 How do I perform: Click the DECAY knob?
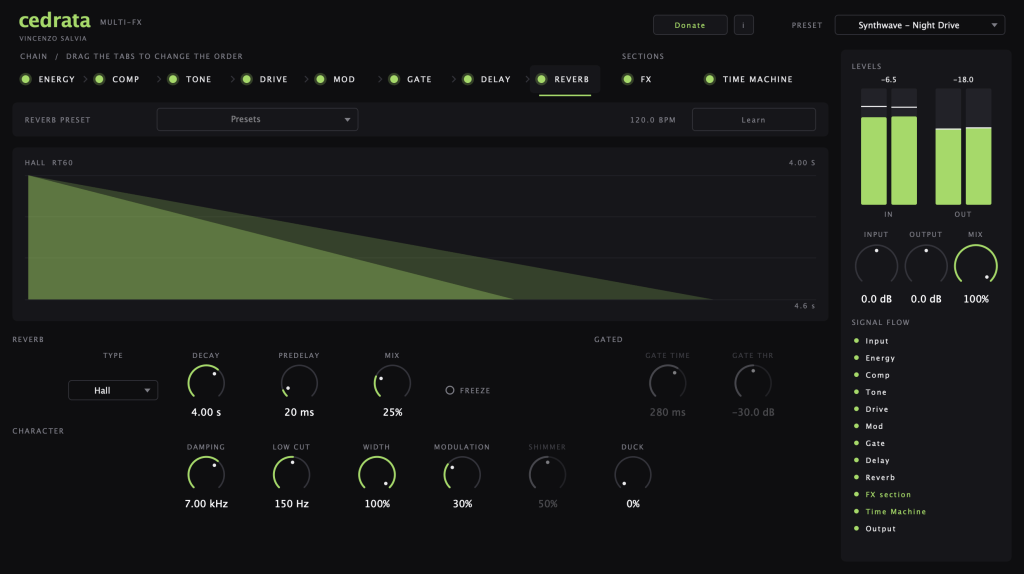pyautogui.click(x=206, y=383)
